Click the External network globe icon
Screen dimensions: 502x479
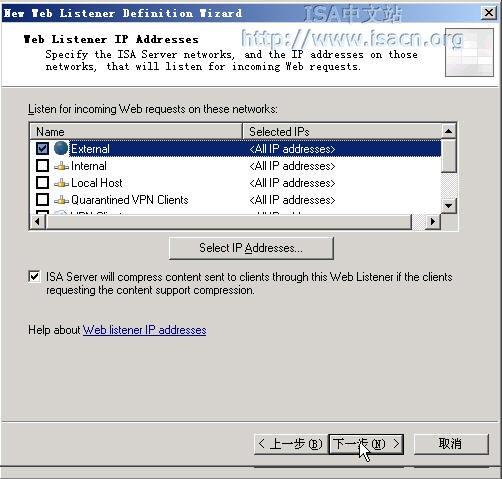click(61, 148)
